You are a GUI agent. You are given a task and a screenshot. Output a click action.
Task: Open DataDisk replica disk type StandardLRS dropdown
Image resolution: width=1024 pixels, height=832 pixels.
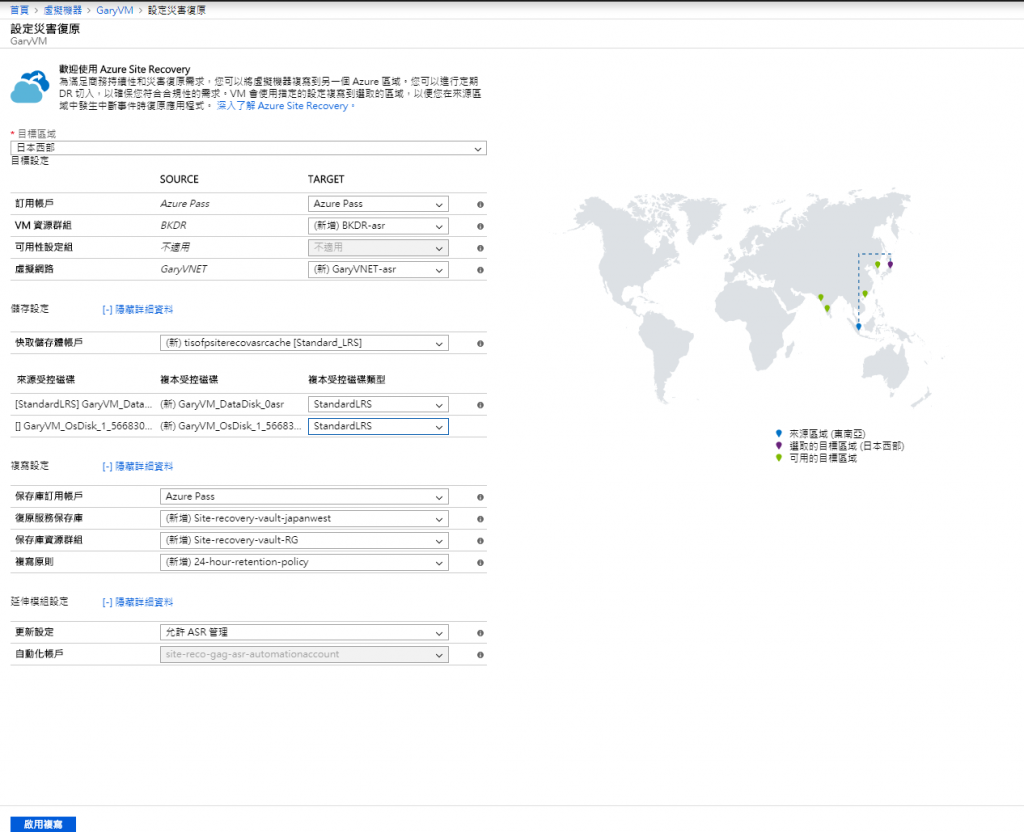tap(378, 404)
